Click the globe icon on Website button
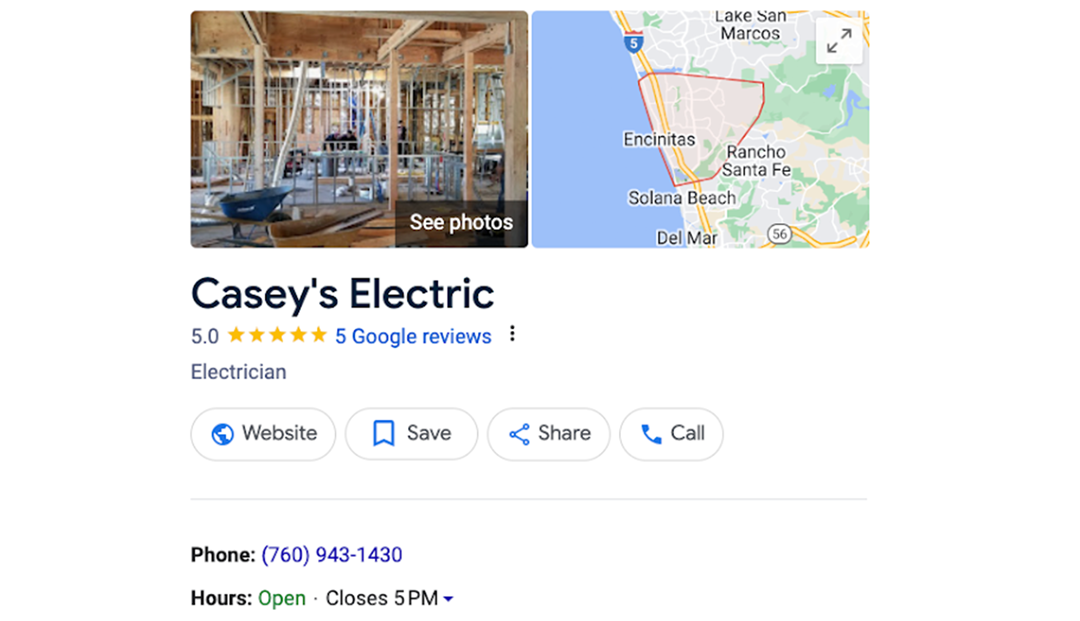This screenshot has height=621, width=1080. [x=223, y=434]
